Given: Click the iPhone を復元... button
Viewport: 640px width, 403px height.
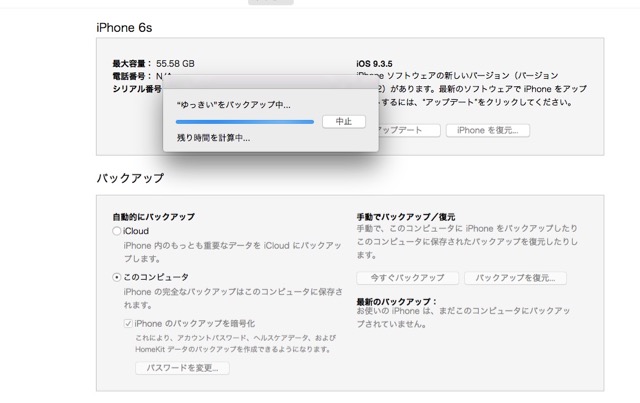Looking at the screenshot, I should 488,130.
